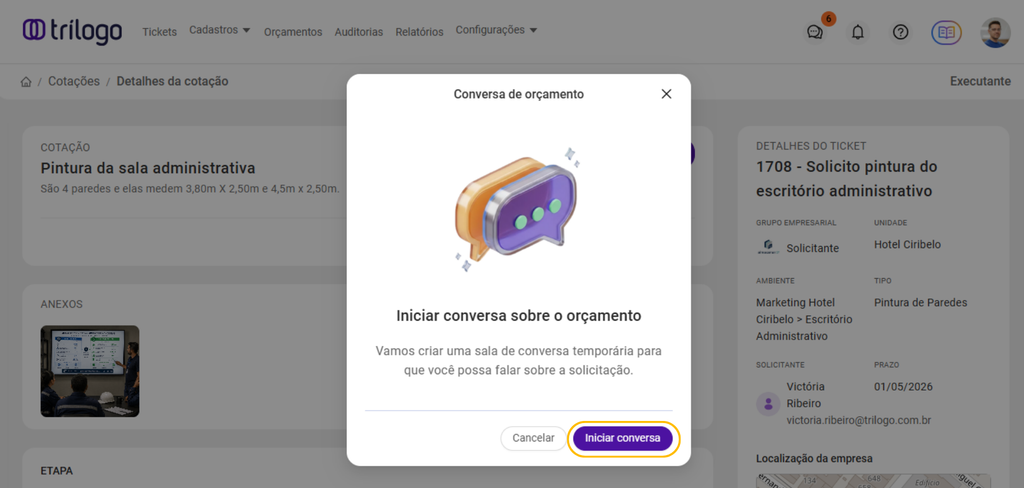Screen dimensions: 1024x488
Task: Expand the Configurações dropdown menu
Action: point(496,30)
